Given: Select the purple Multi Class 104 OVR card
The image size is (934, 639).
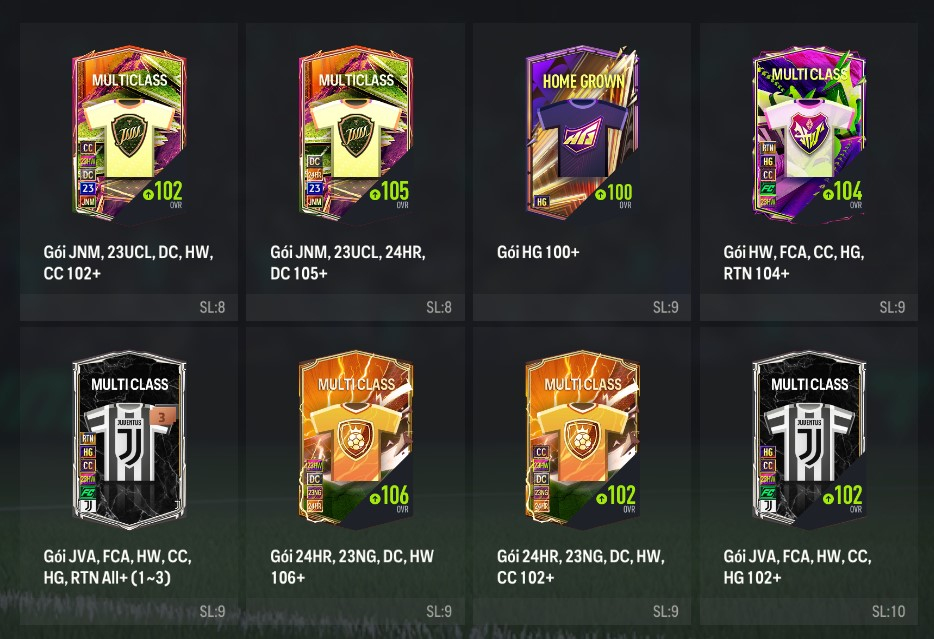Looking at the screenshot, I should [x=809, y=133].
